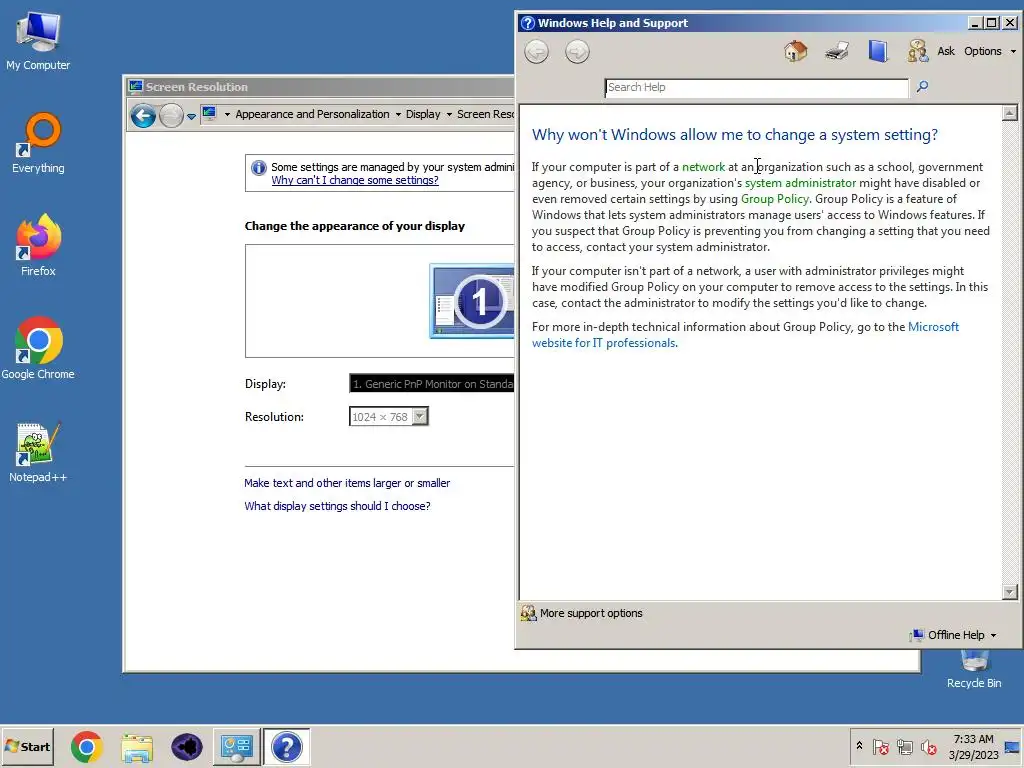Viewport: 1024px width, 768px height.
Task: Open Help and Support home page
Action: tap(795, 51)
